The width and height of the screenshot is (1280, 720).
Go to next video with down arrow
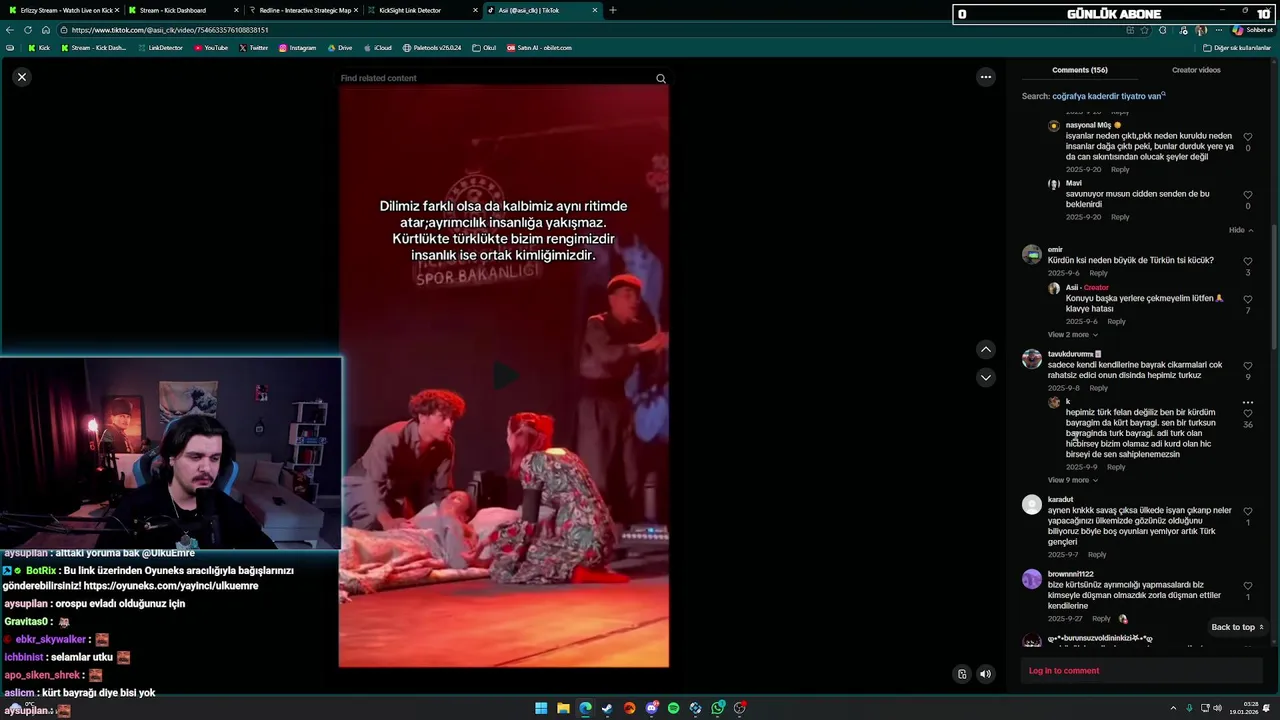[985, 377]
